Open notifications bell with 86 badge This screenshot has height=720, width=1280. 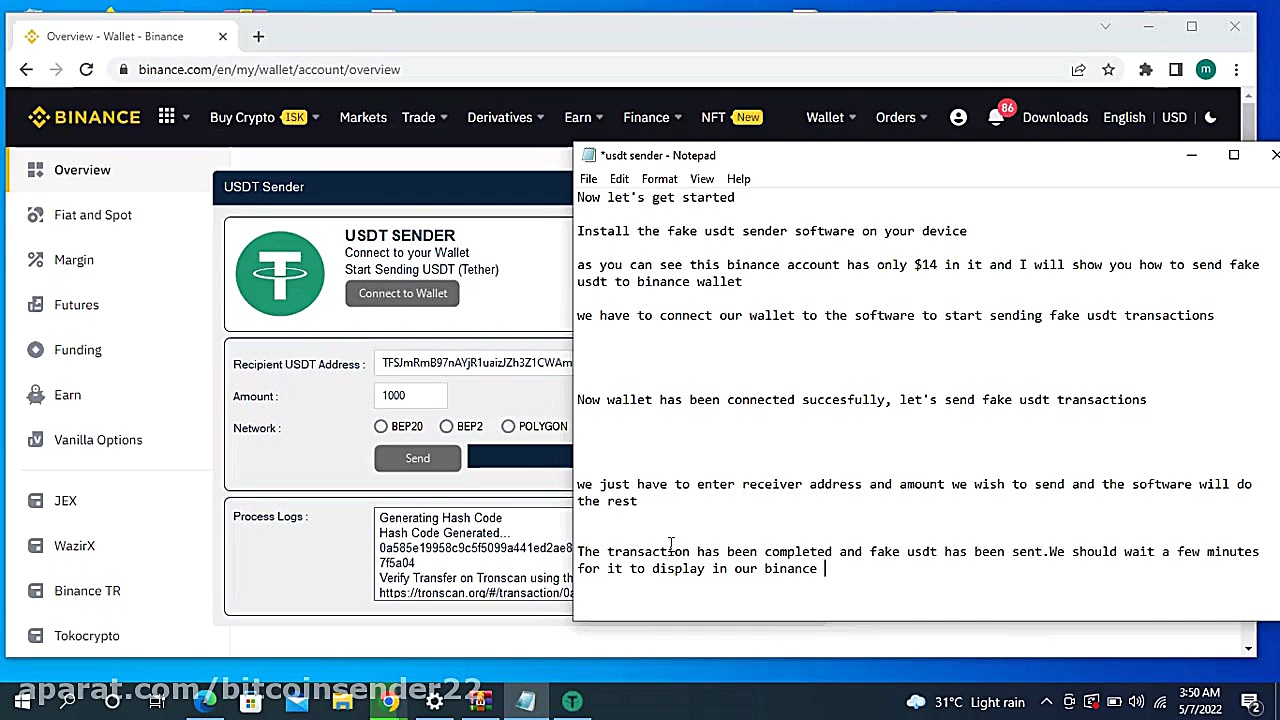coord(996,117)
